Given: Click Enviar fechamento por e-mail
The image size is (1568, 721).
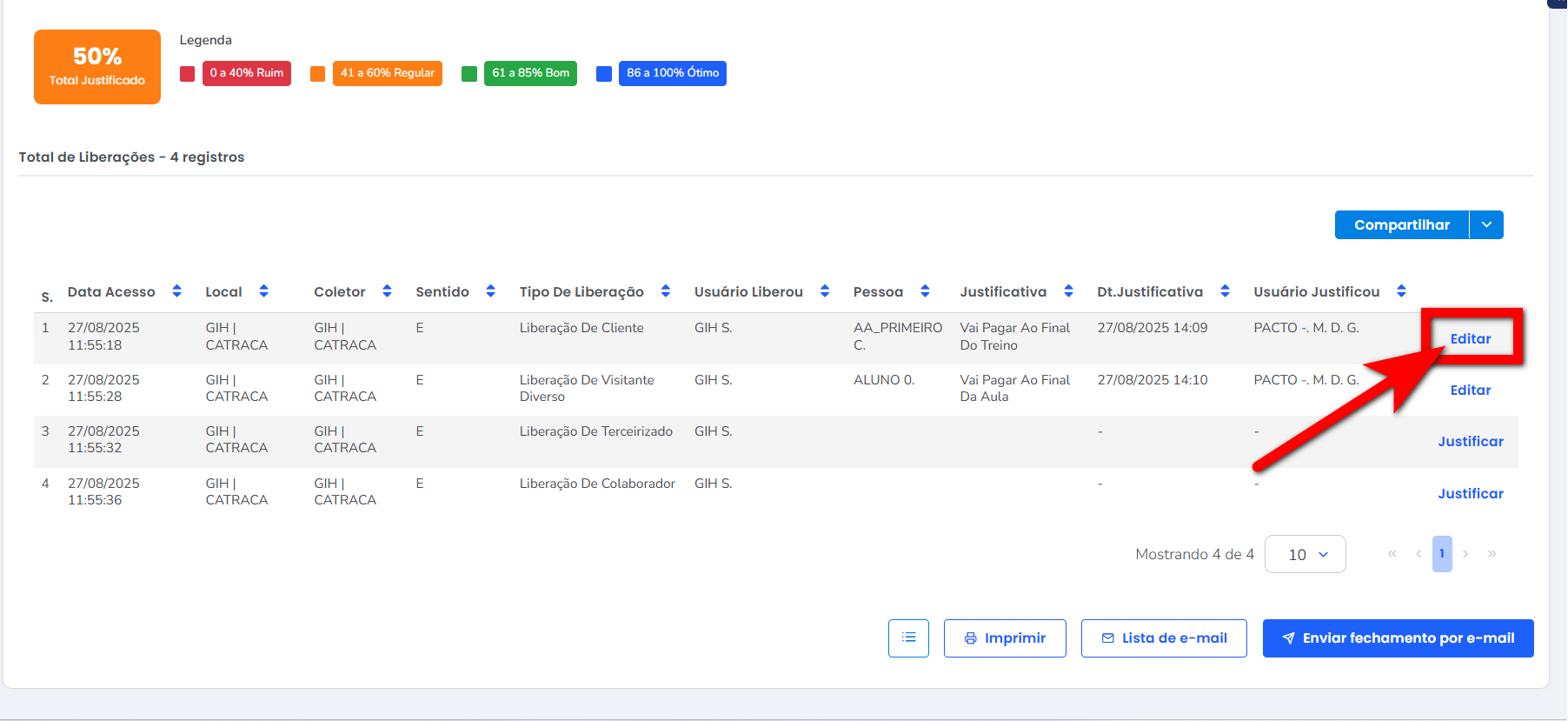Looking at the screenshot, I should click(x=1398, y=638).
